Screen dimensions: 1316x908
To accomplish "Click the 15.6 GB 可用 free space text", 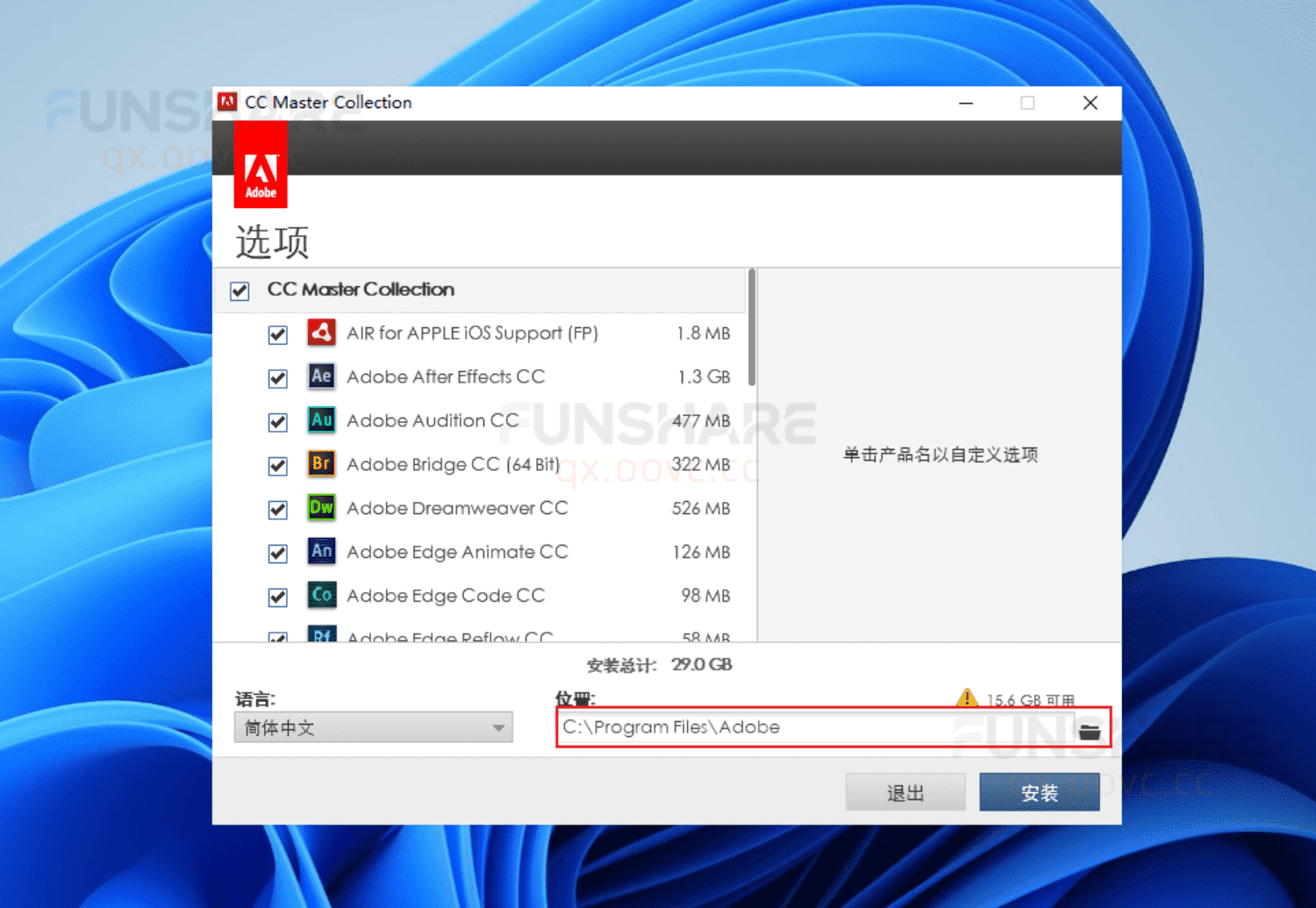I will click(x=1031, y=700).
